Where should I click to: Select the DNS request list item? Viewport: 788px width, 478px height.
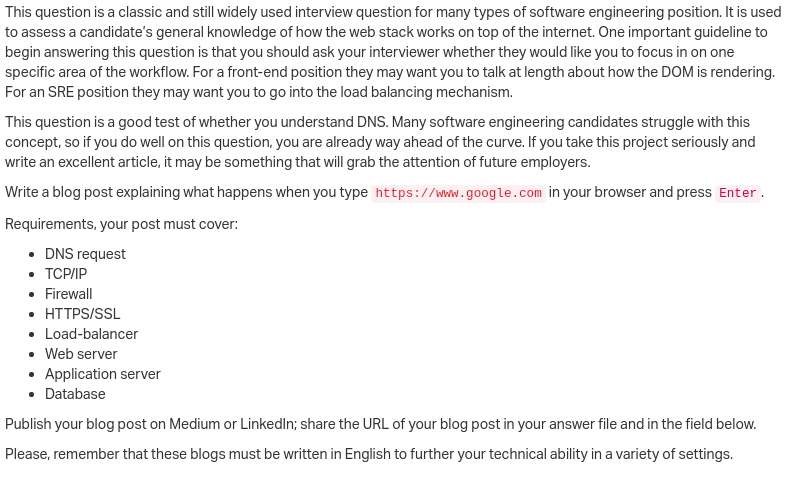pos(85,254)
